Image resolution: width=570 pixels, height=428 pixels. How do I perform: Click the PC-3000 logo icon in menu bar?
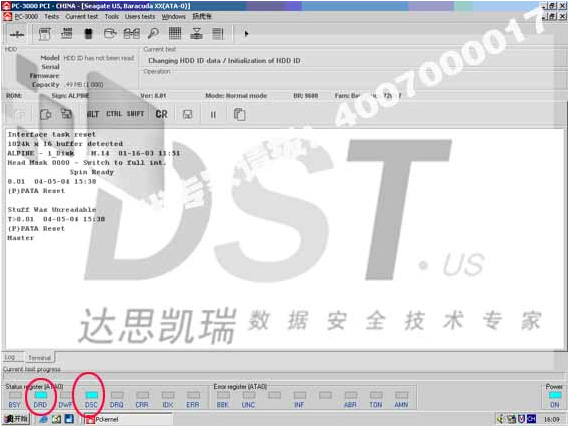click(7, 16)
